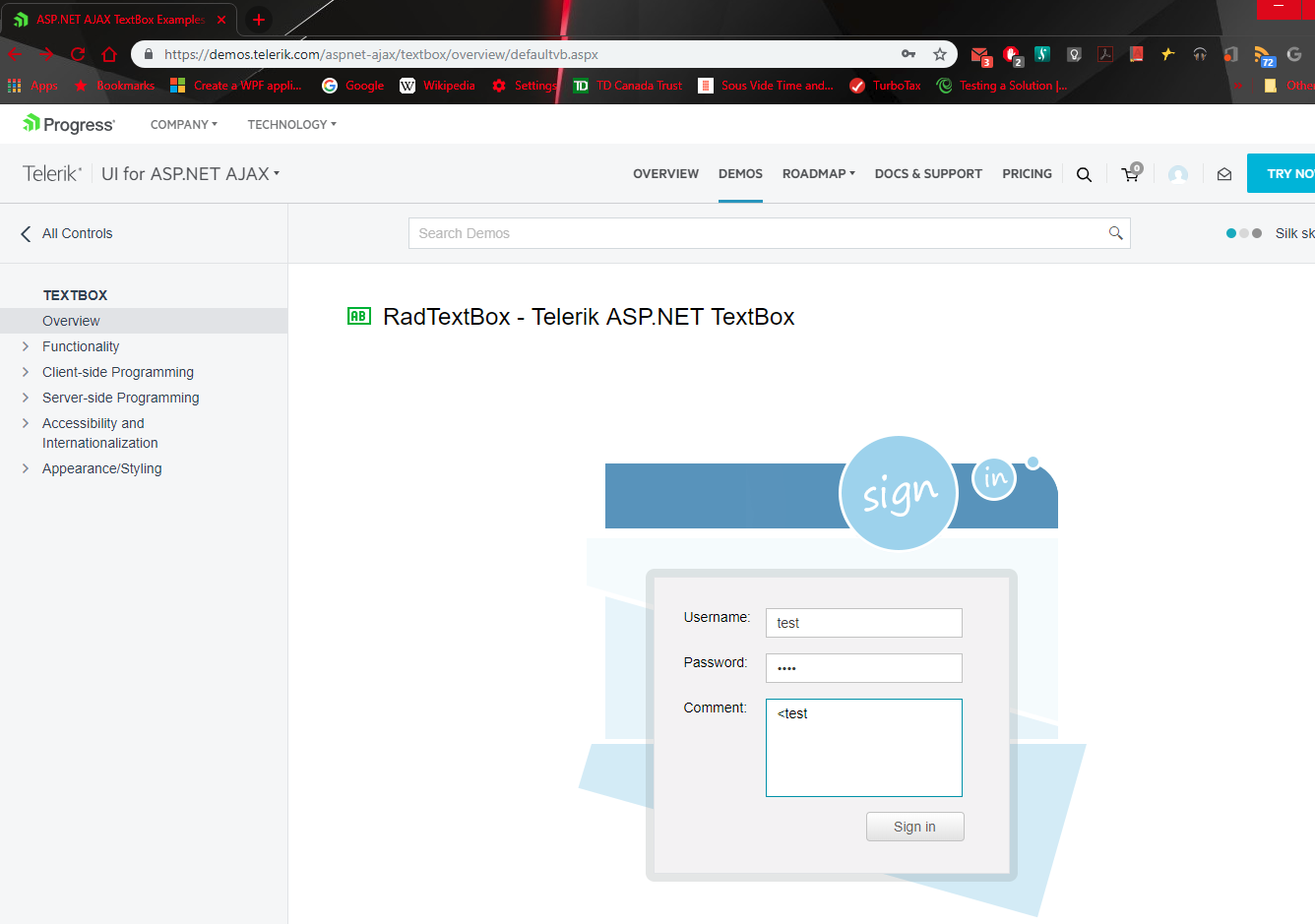
Task: Open the Settings bookmark
Action: click(525, 86)
